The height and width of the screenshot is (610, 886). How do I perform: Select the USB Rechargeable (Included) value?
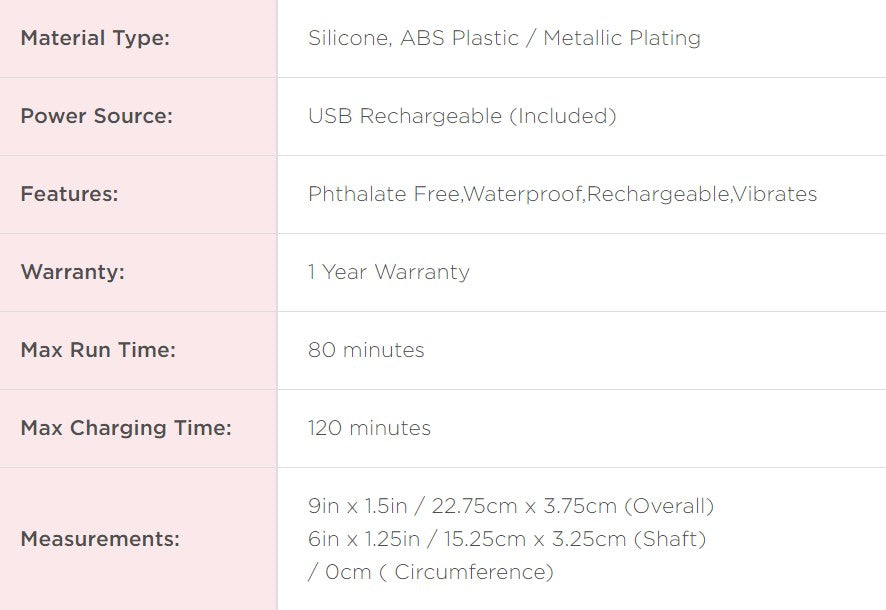click(x=462, y=116)
